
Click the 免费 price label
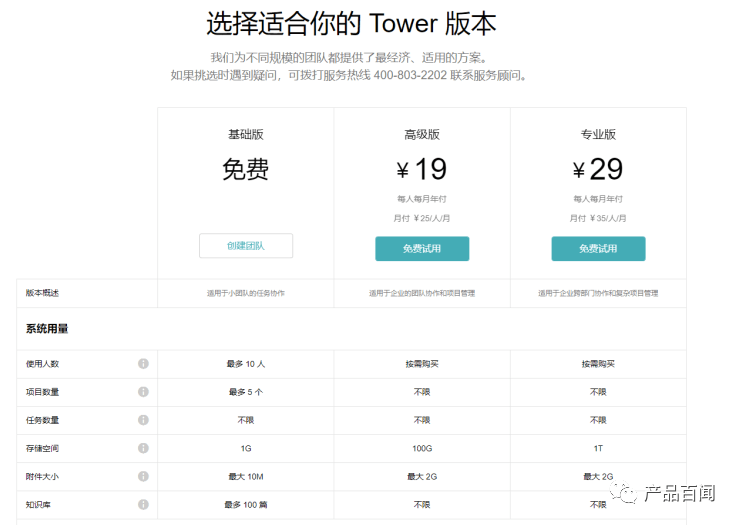point(246,169)
